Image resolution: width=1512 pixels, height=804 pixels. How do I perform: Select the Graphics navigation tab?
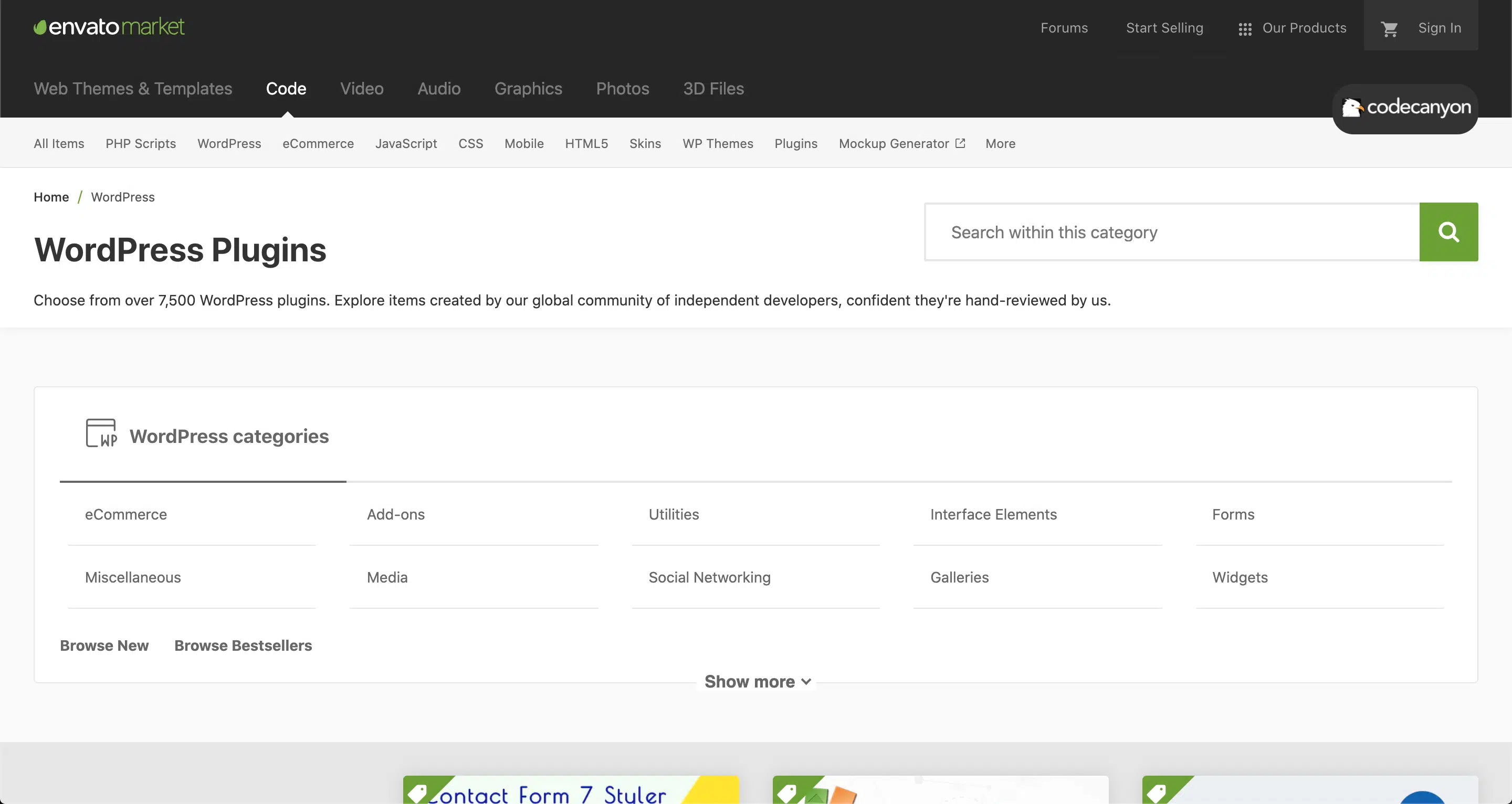coord(528,89)
